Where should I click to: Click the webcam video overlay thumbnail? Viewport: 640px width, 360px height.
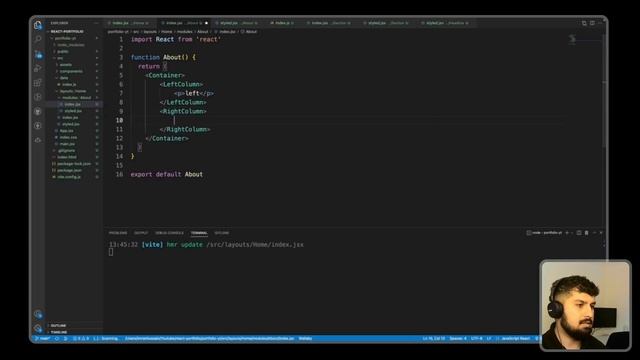pyautogui.click(x=585, y=305)
